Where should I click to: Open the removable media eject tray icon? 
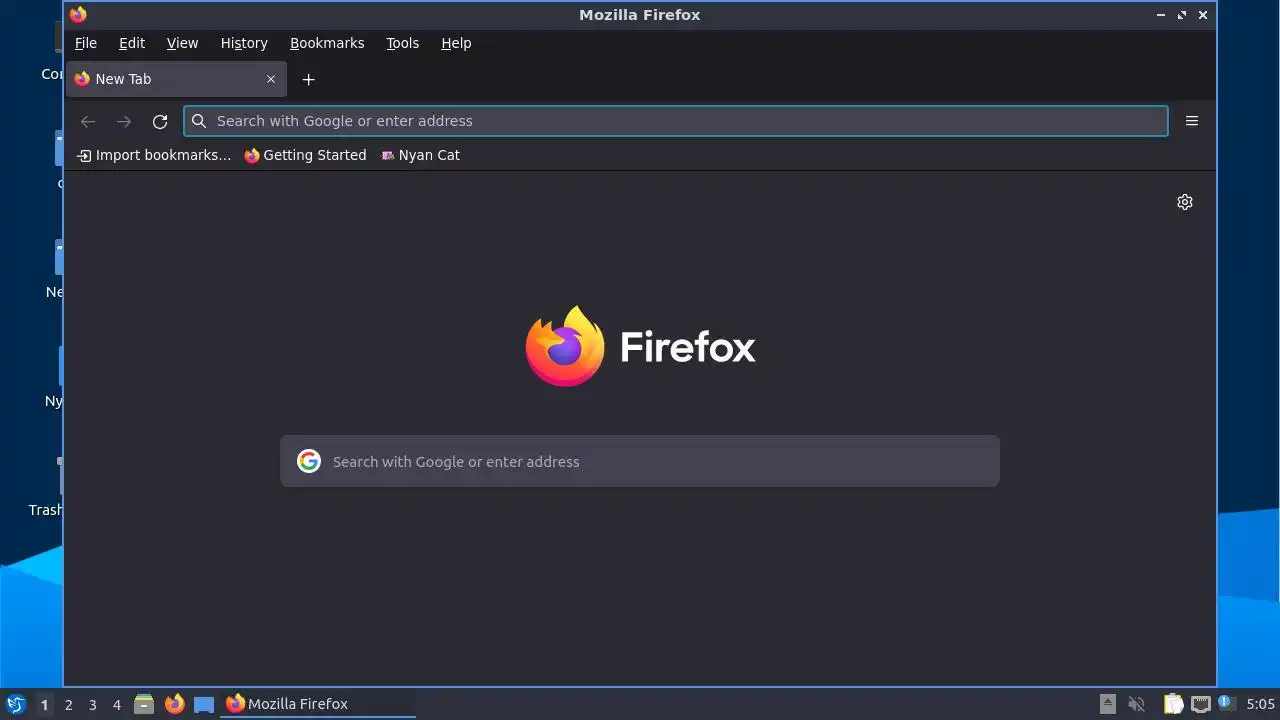coord(1107,704)
